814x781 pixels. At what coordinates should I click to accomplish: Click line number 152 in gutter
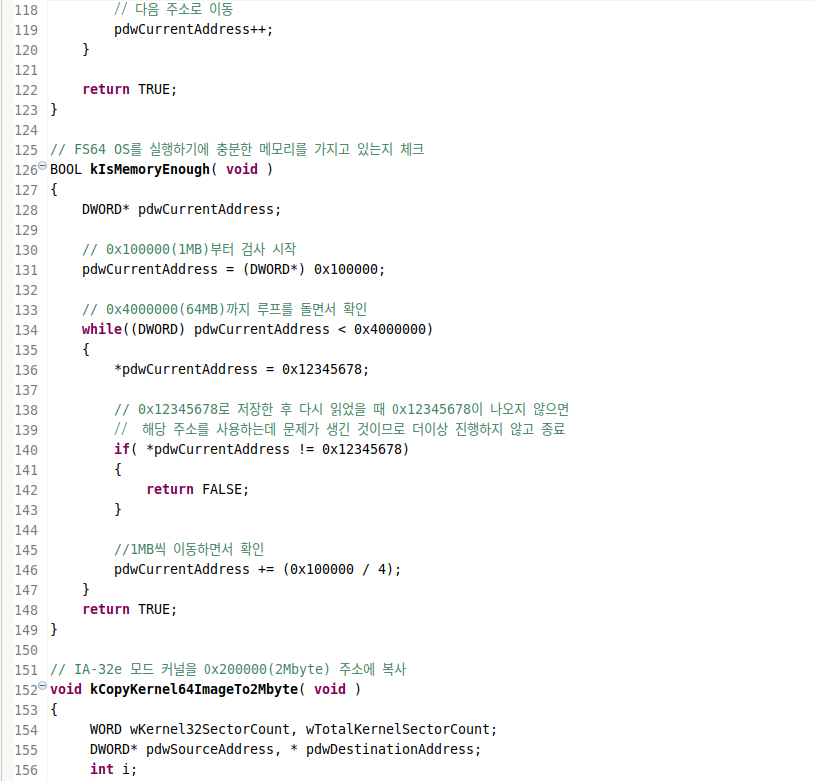coord(26,690)
